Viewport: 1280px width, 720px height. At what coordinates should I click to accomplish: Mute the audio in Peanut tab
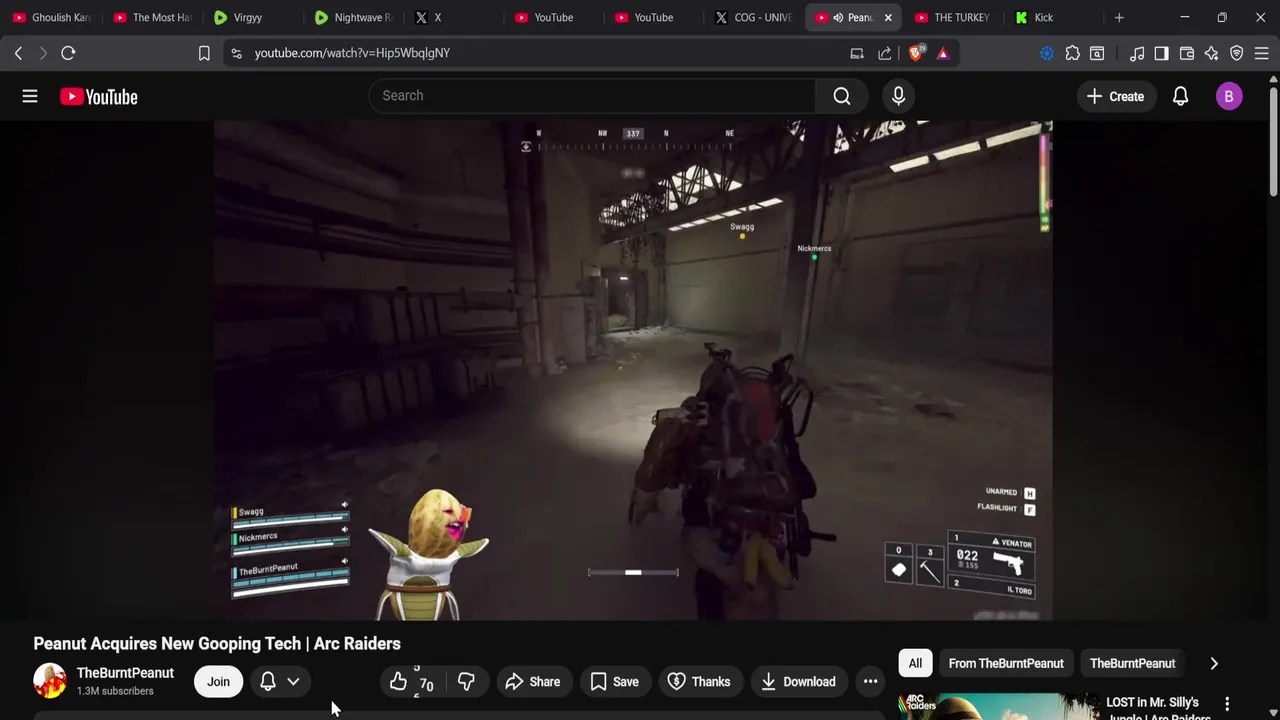(838, 17)
